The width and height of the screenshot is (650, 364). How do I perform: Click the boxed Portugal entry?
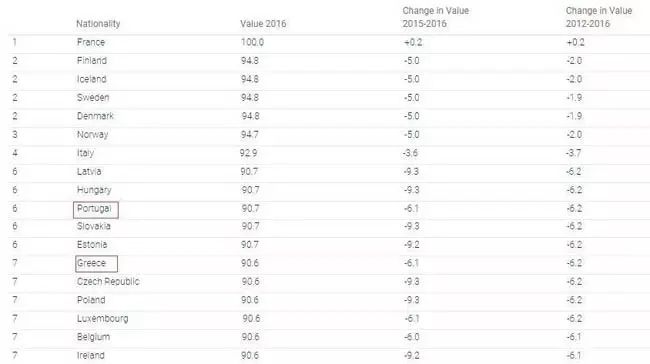[x=96, y=210]
